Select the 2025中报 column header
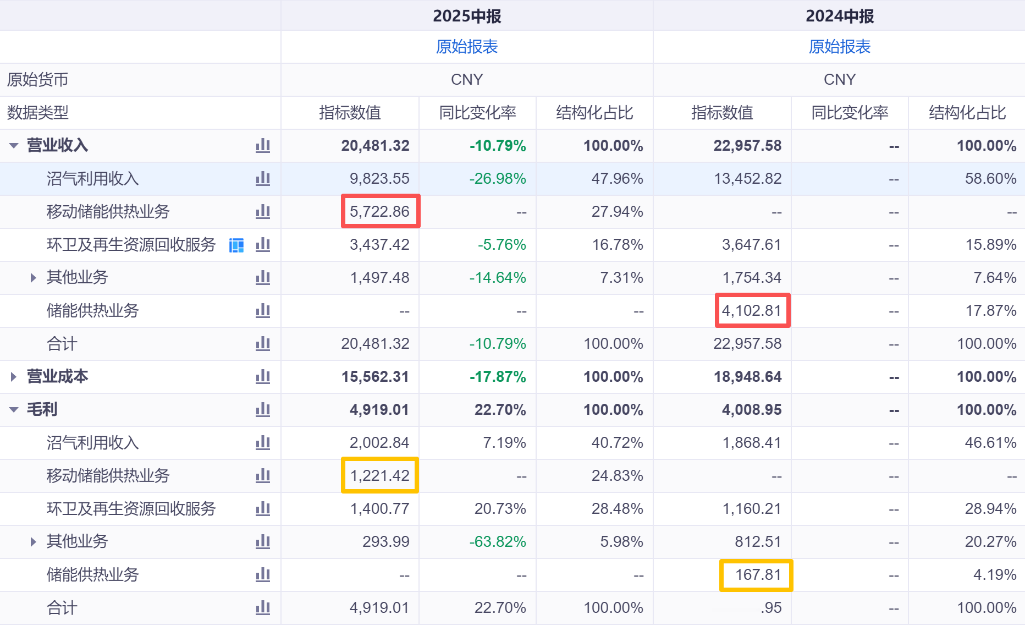Viewport: 1025px width, 625px height. 467,16
